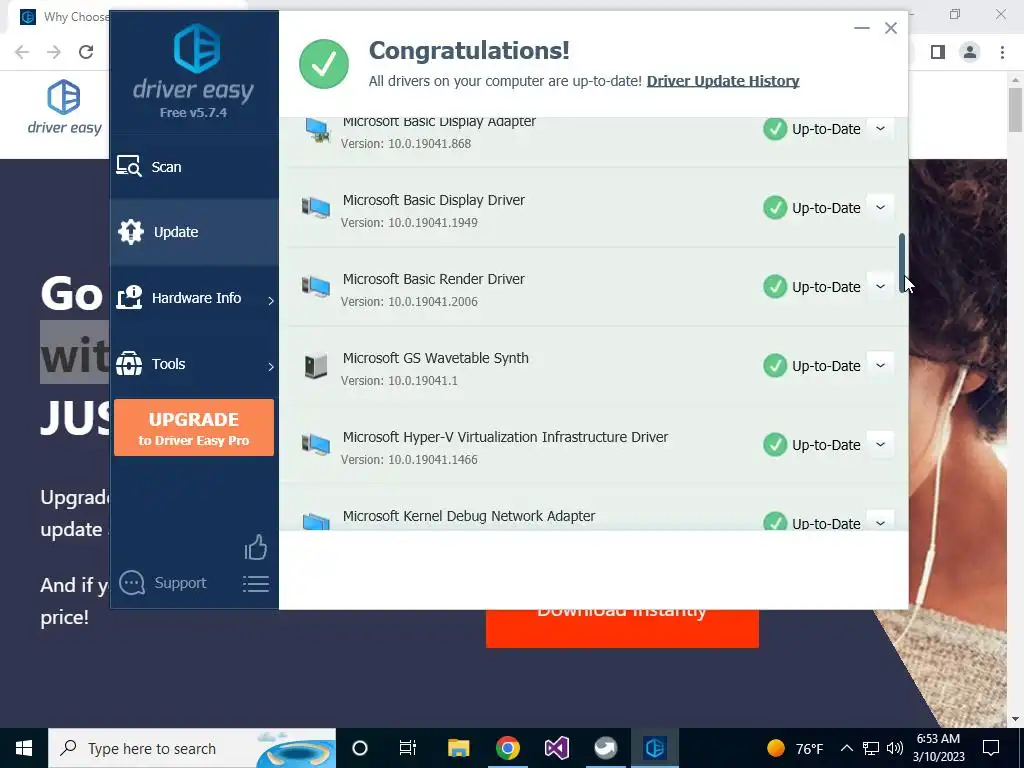Click the Chrome page vertical scrollbar
Screen dimensions: 1024x768
[x=1015, y=110]
